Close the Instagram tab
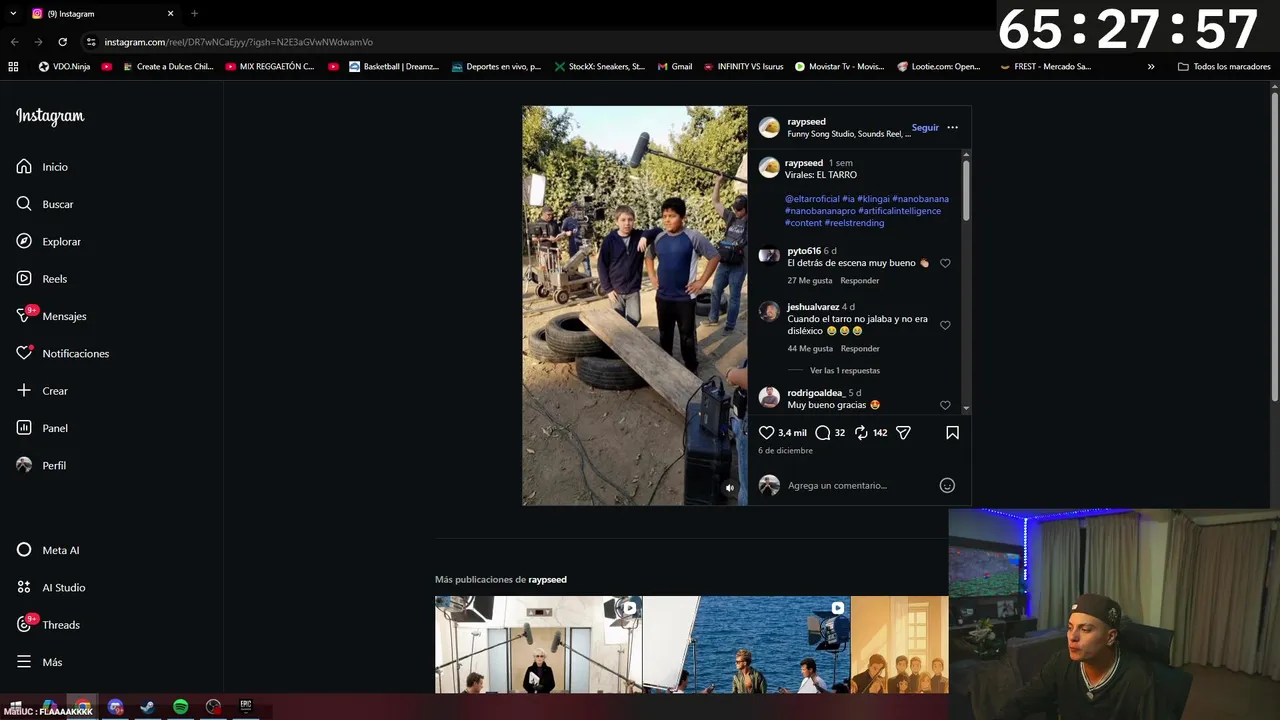 tap(170, 14)
